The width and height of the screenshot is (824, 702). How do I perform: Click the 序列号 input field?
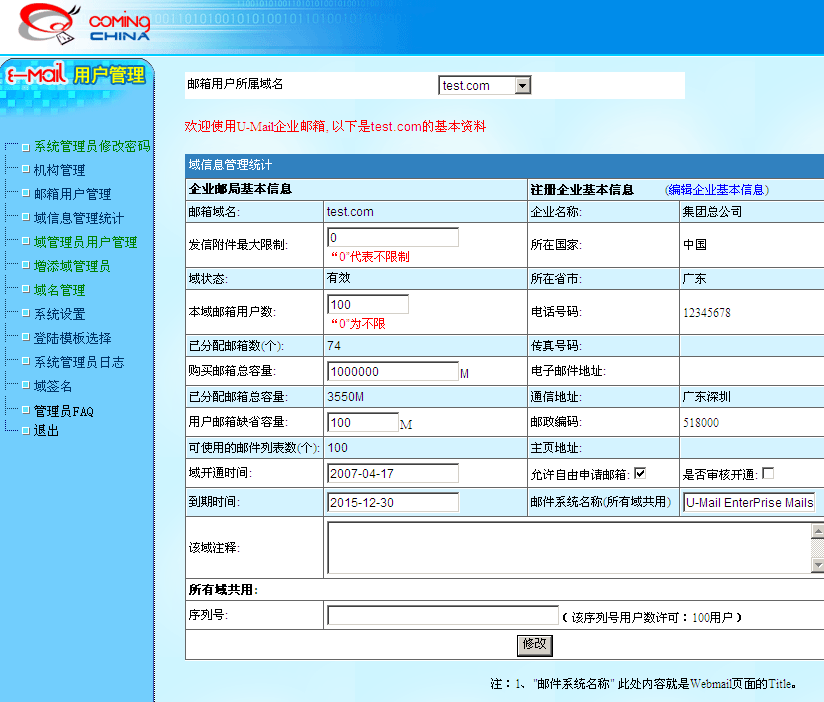point(442,616)
